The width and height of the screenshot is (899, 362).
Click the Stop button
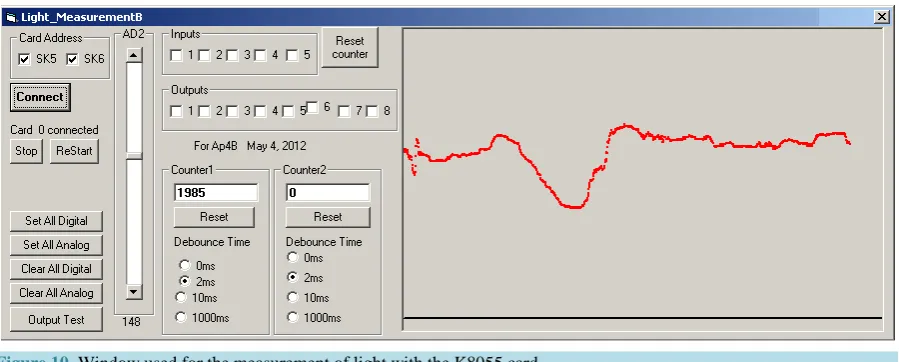click(x=26, y=151)
